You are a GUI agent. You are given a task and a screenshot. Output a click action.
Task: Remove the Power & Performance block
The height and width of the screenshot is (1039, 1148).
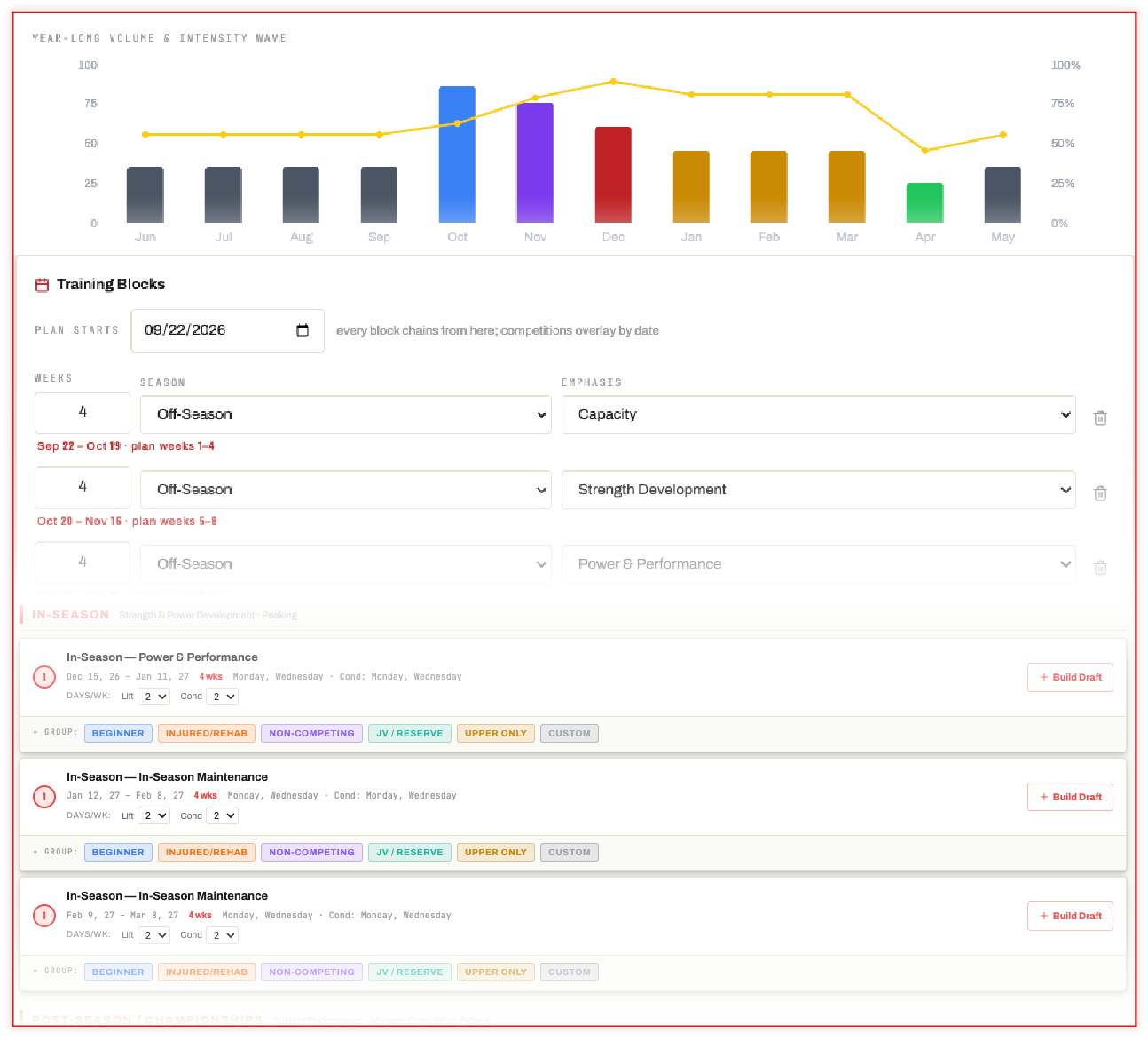point(1100,568)
